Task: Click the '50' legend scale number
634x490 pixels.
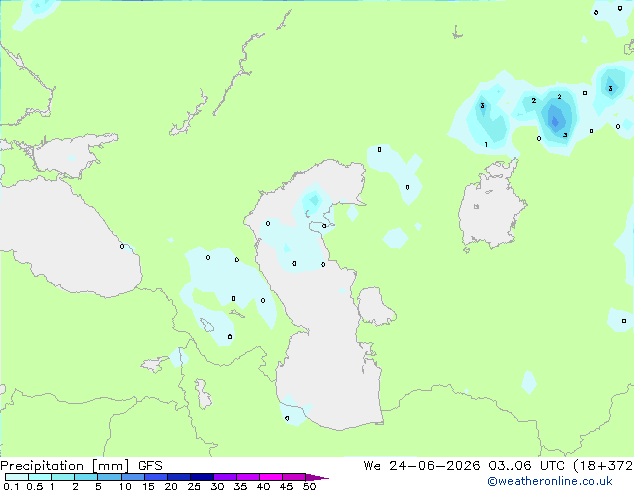Action: (x=309, y=486)
